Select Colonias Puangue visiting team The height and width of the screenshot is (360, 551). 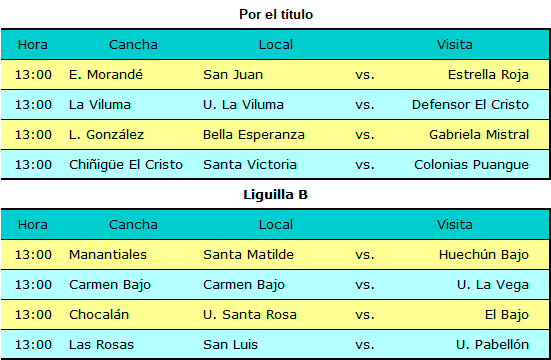471,165
